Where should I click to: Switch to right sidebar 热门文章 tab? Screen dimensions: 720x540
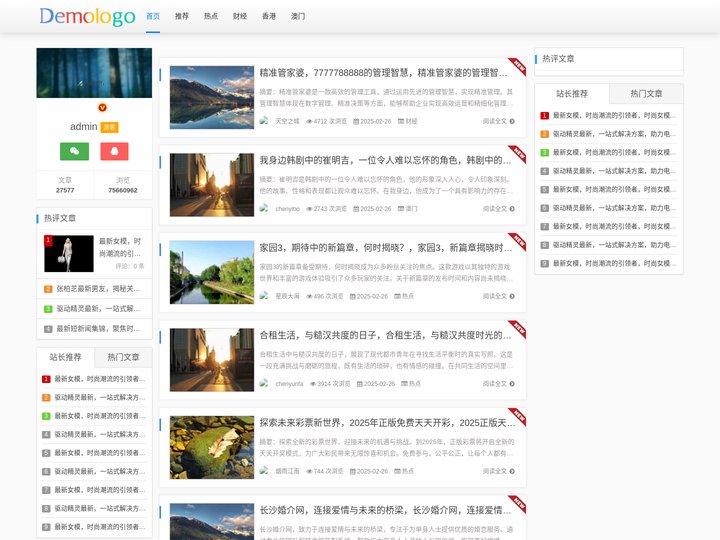pyautogui.click(x=646, y=94)
